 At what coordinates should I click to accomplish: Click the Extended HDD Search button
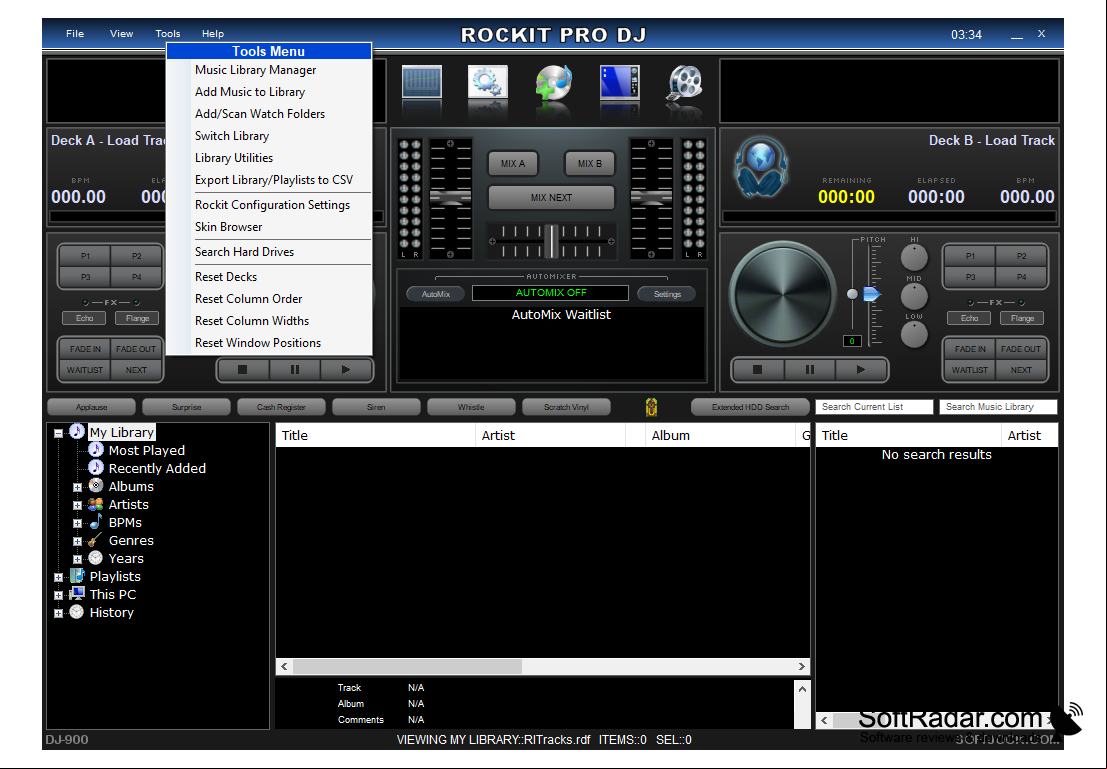[750, 407]
